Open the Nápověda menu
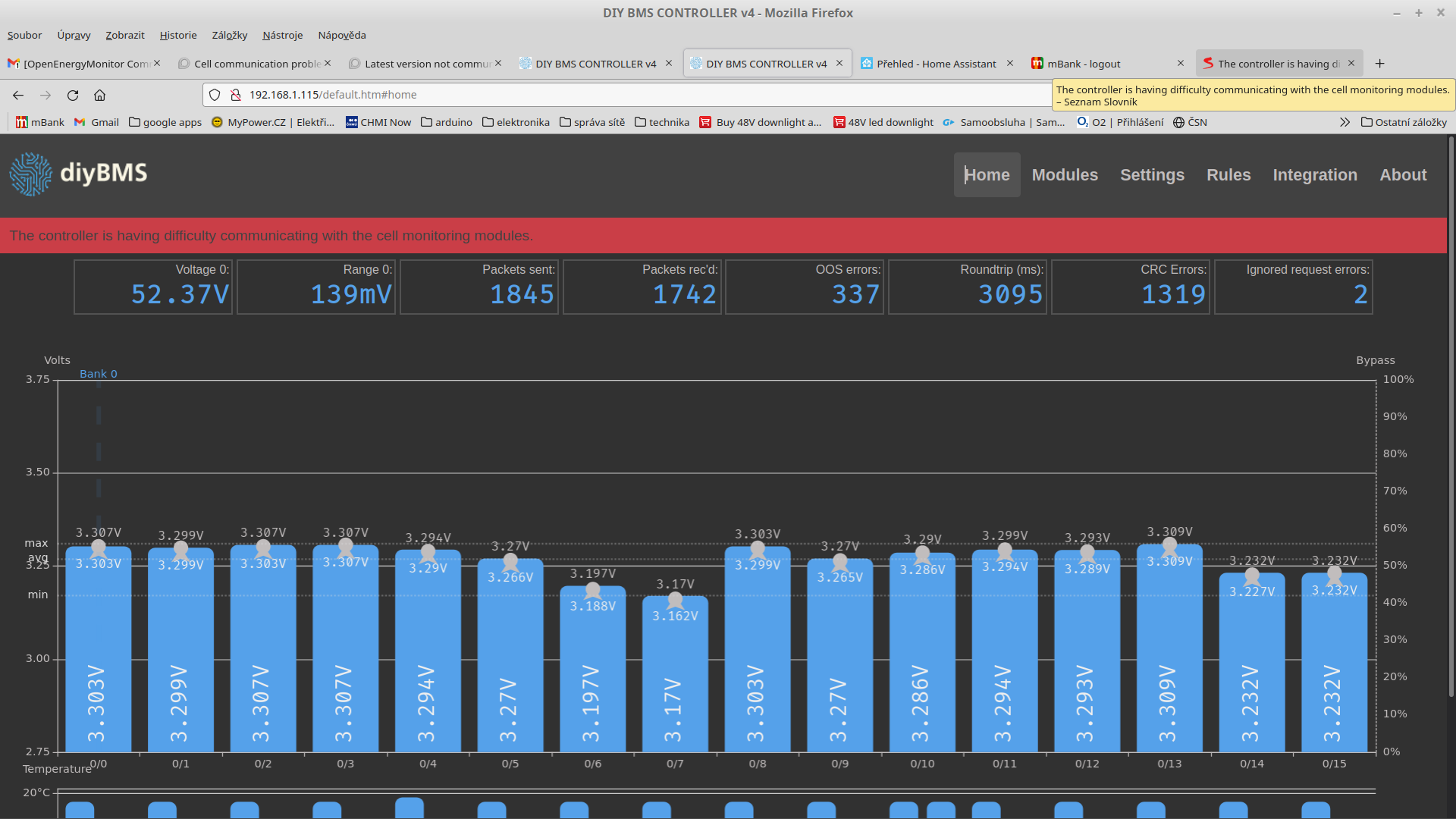 [342, 35]
